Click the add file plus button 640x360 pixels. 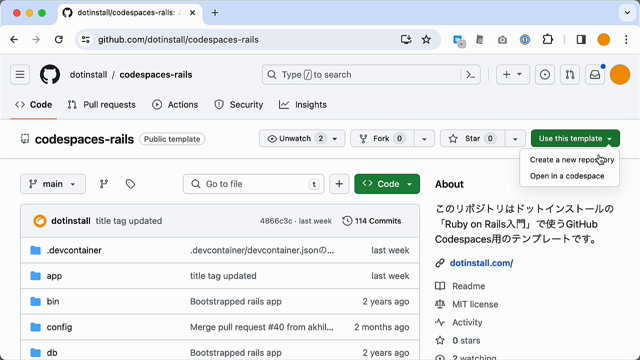[x=339, y=184]
